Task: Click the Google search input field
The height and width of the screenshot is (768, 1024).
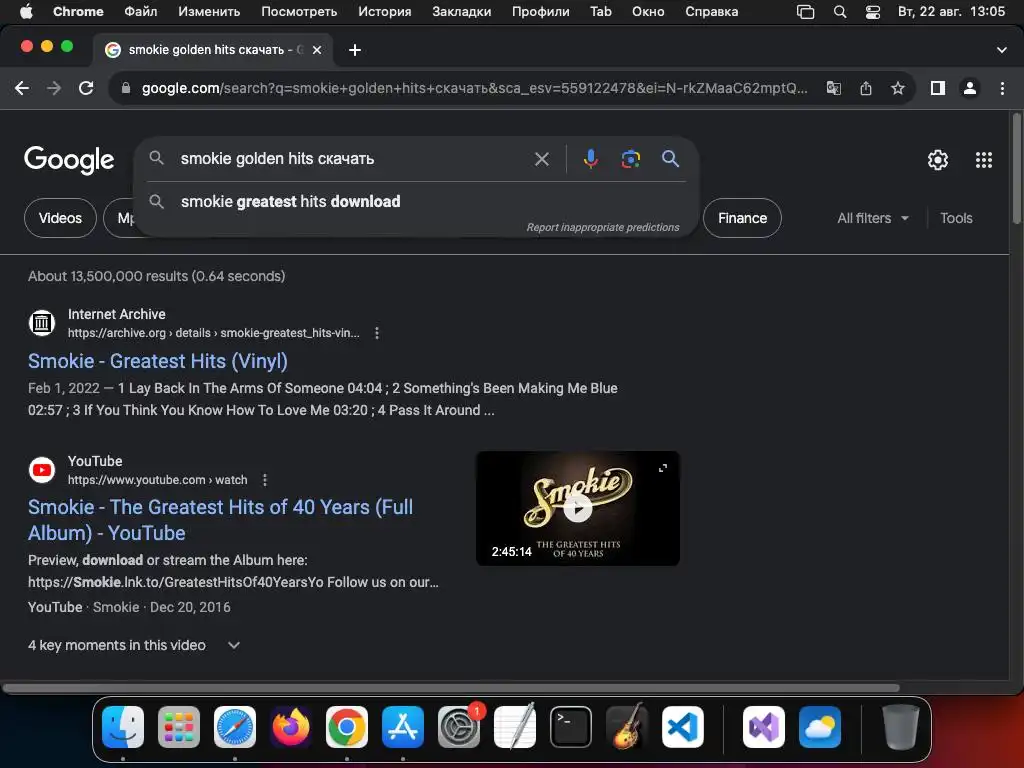Action: click(x=353, y=159)
